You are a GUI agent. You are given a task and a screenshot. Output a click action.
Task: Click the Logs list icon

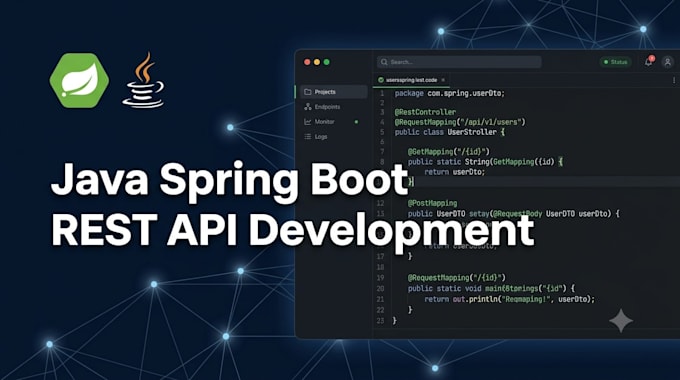pos(308,137)
